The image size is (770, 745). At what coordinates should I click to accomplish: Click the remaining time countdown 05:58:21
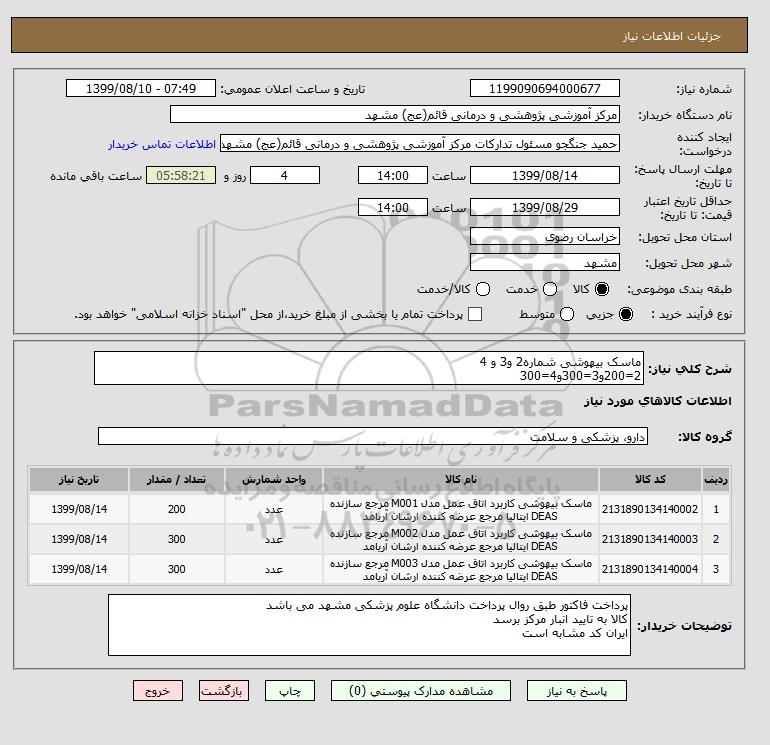point(181,175)
